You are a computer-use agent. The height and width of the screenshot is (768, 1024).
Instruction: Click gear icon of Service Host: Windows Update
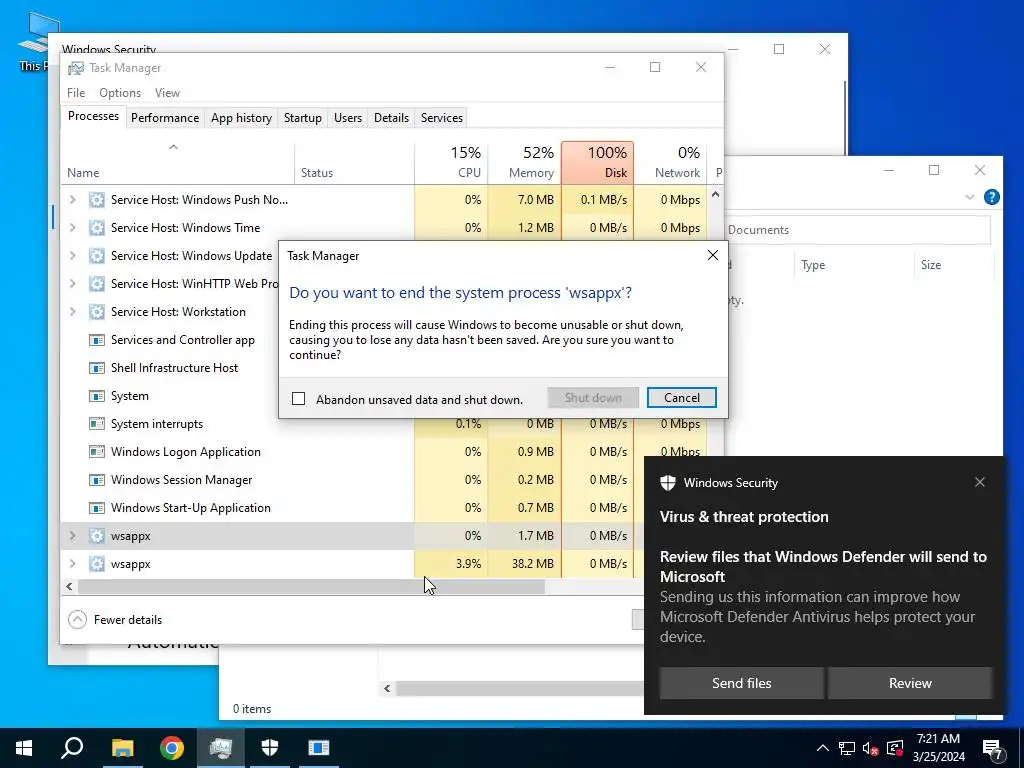97,256
